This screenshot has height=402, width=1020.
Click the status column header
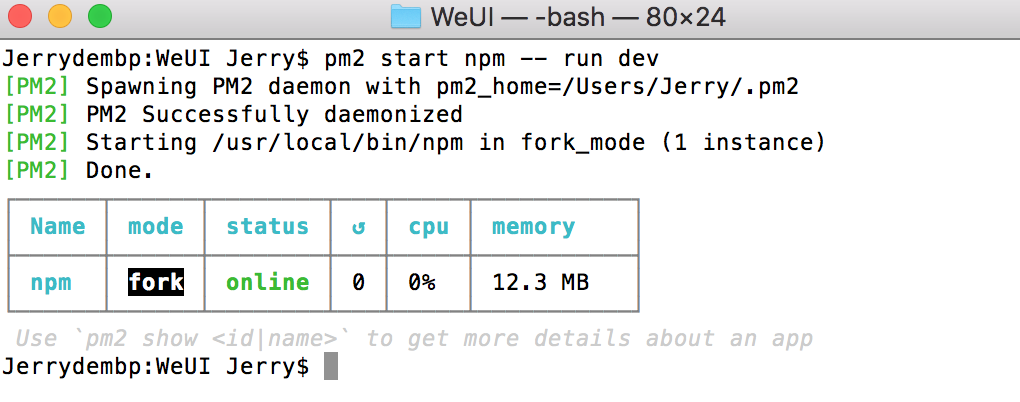click(x=267, y=226)
